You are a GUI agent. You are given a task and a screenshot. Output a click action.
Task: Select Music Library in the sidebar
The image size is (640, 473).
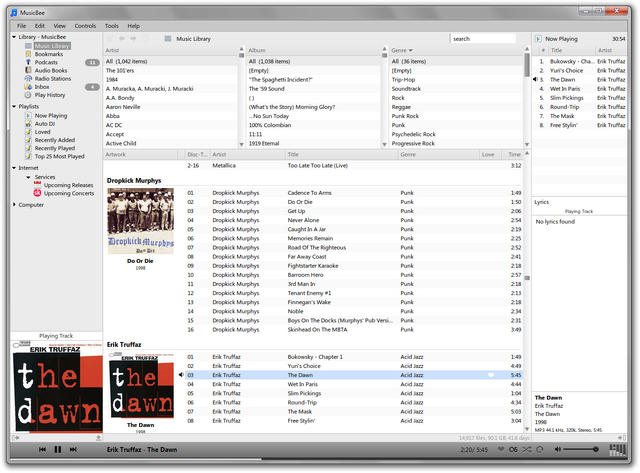tap(52, 46)
